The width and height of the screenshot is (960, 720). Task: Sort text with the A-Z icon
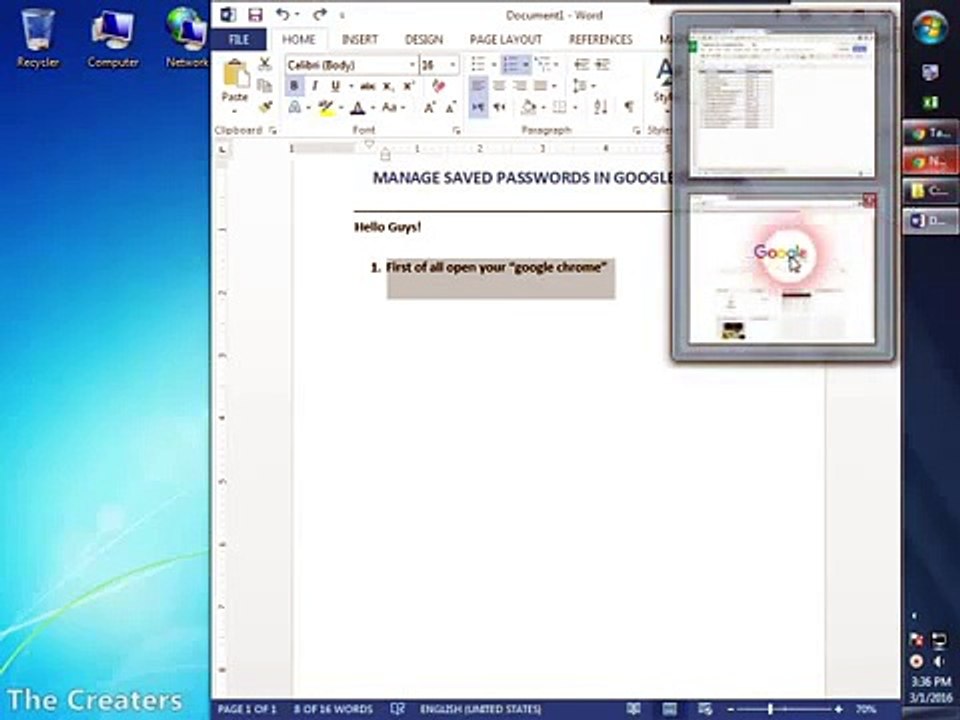[x=600, y=108]
